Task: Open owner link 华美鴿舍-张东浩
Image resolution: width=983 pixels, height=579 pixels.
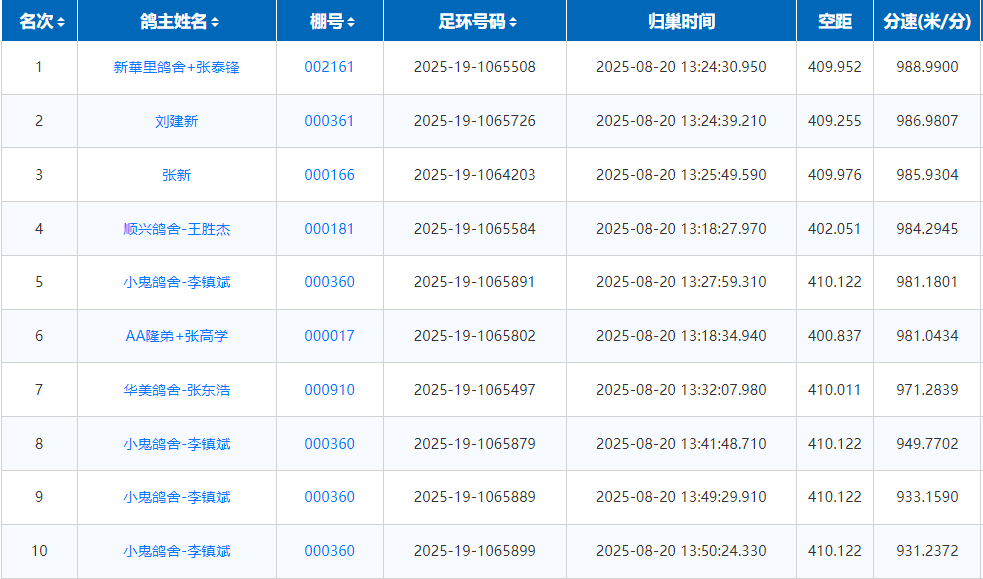Action: (176, 390)
